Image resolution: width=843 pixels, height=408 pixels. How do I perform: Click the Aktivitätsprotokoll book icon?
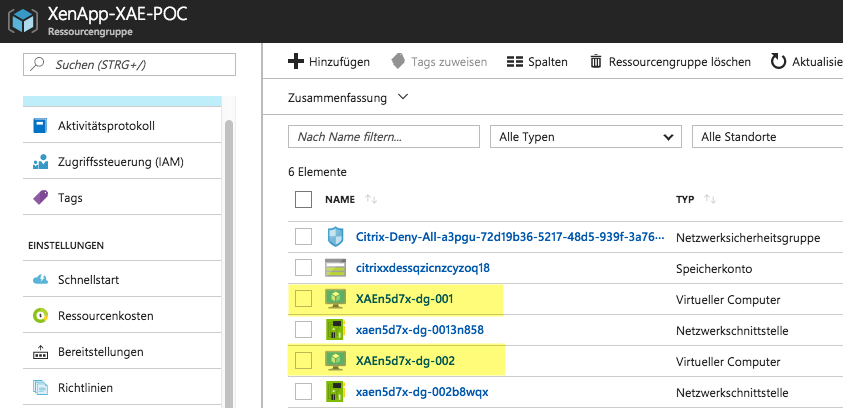(x=41, y=126)
